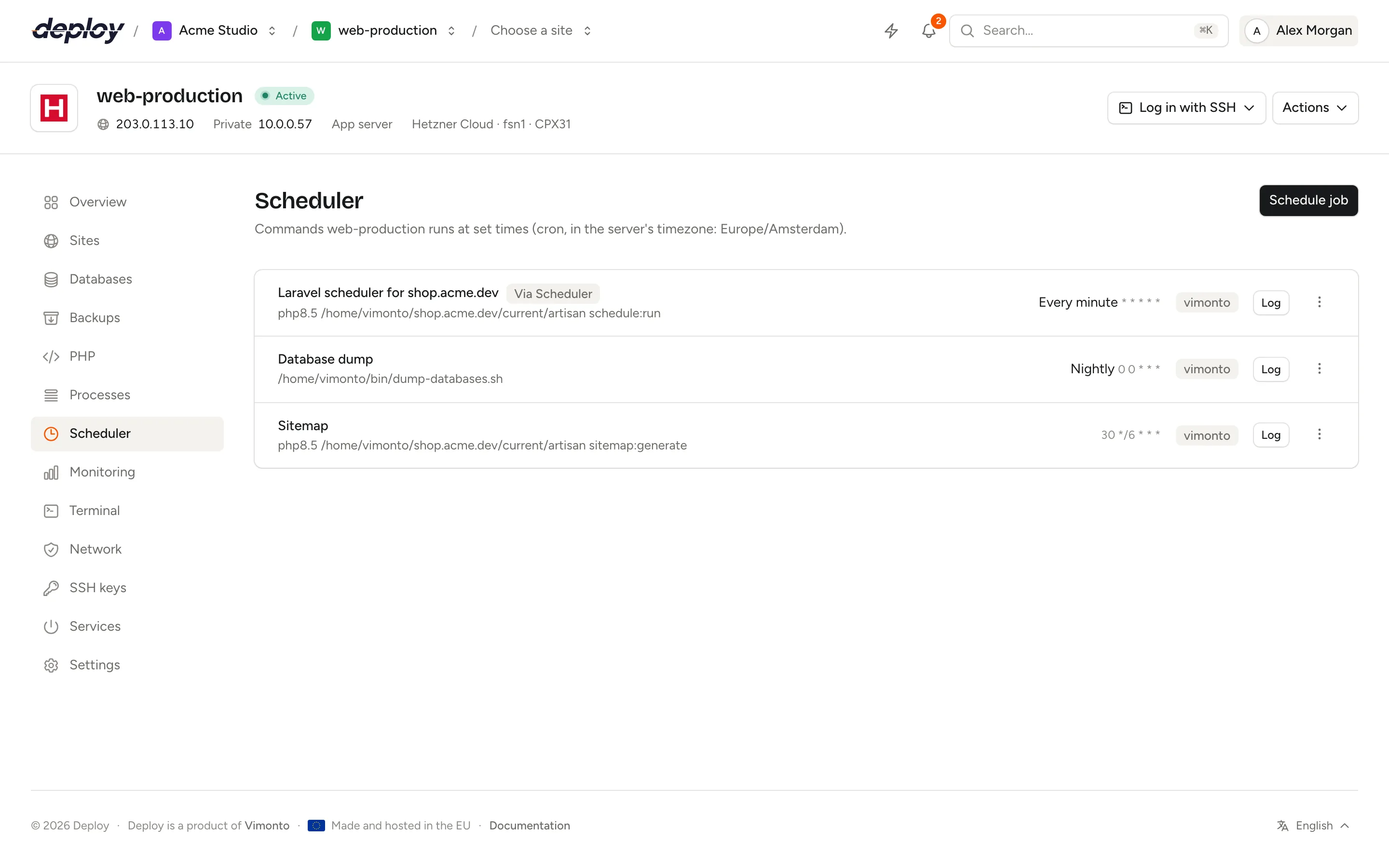Screen dimensions: 1389x868
Task: Open Alex Morgan user menu
Action: [1298, 30]
